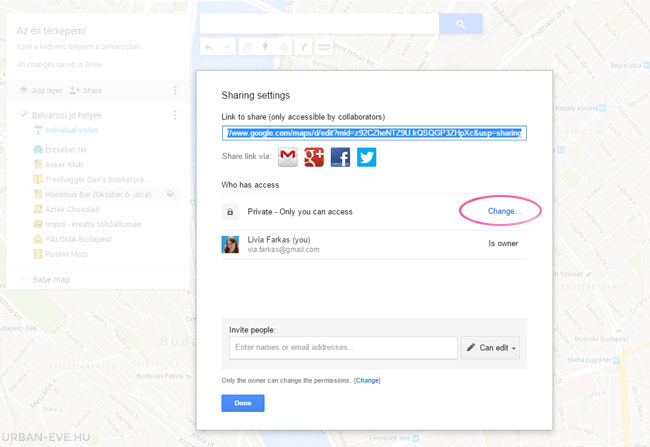Select the hand pan tool
Viewport: 650px width, 447px height.
(x=247, y=47)
